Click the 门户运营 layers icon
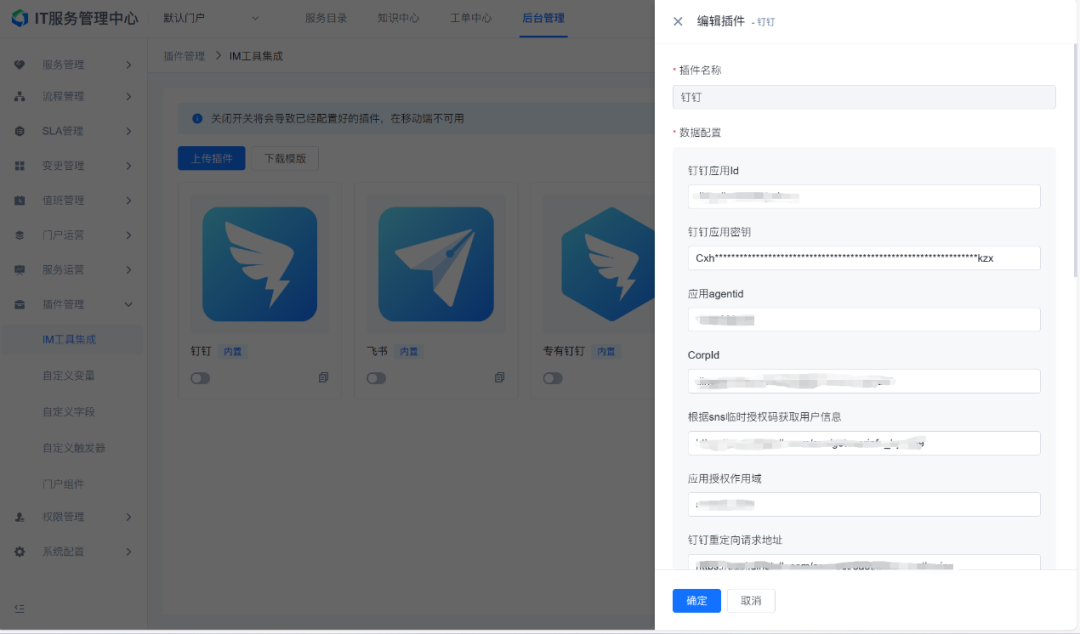The height and width of the screenshot is (634, 1080). [19, 235]
